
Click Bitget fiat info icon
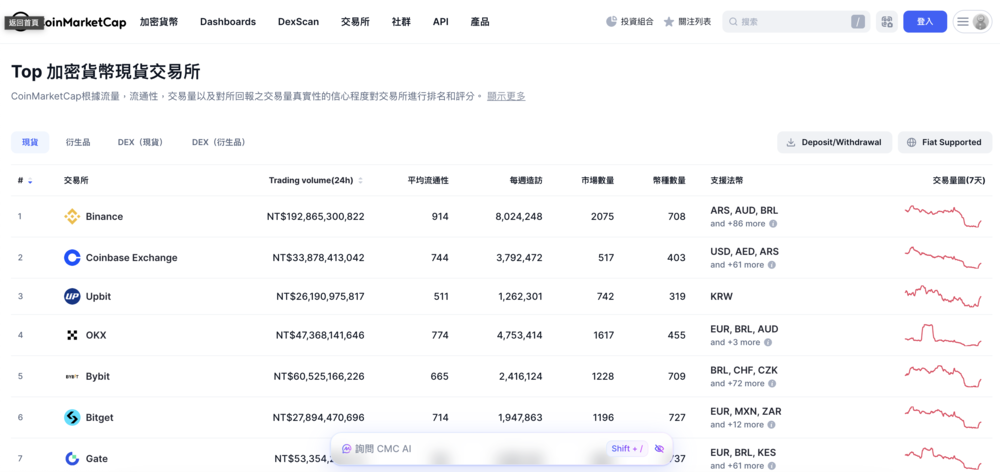tap(772, 425)
